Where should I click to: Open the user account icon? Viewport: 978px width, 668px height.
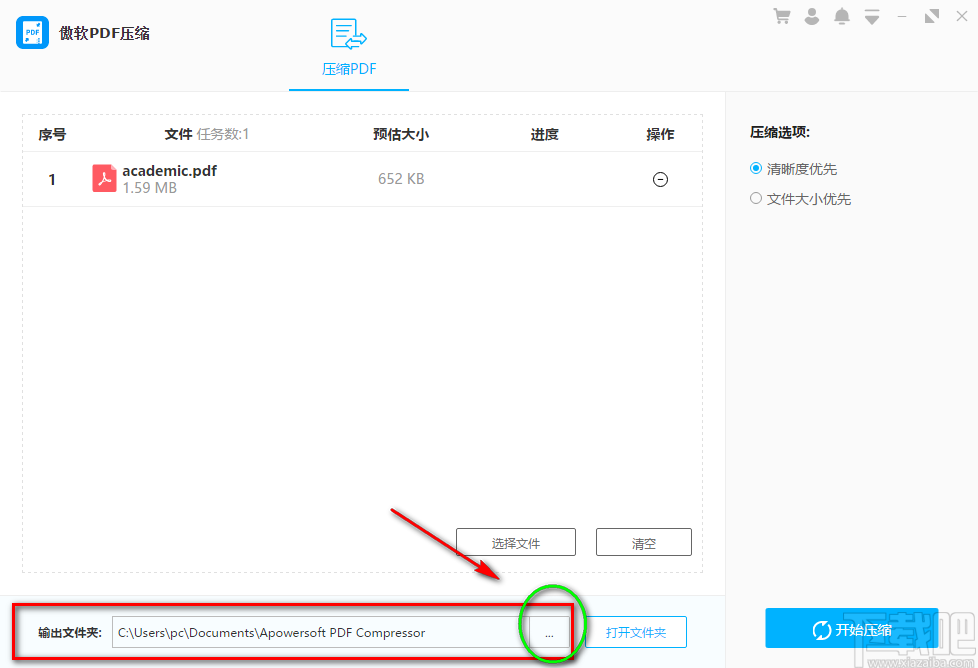coord(811,16)
